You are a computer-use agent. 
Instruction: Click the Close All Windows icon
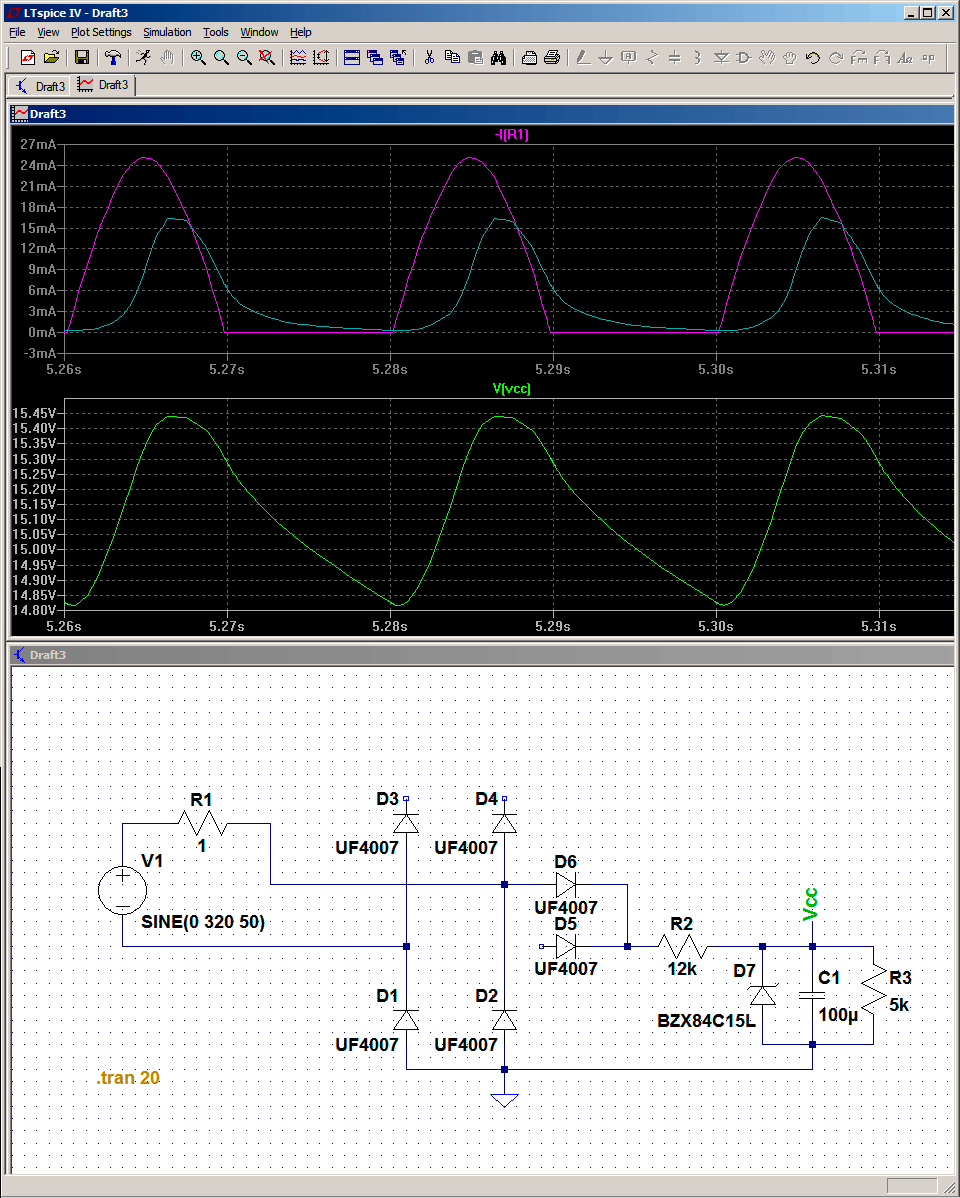(x=397, y=57)
